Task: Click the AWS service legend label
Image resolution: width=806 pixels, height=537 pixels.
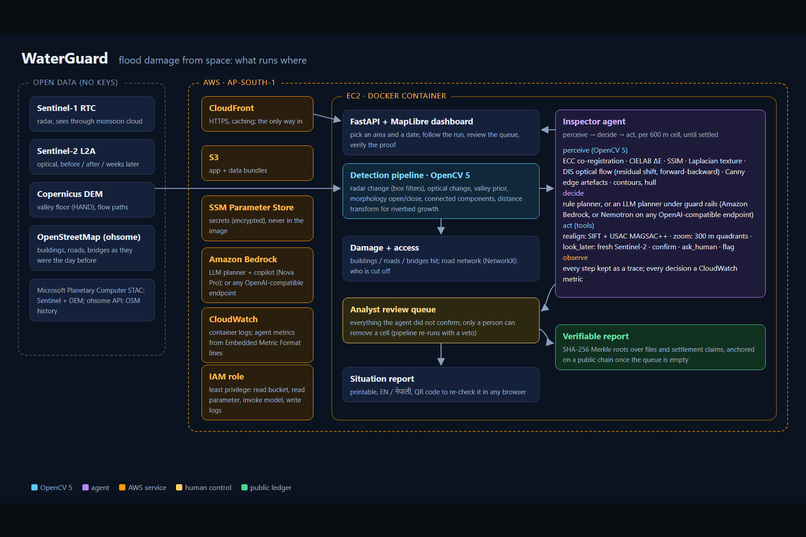Action: 147,488
